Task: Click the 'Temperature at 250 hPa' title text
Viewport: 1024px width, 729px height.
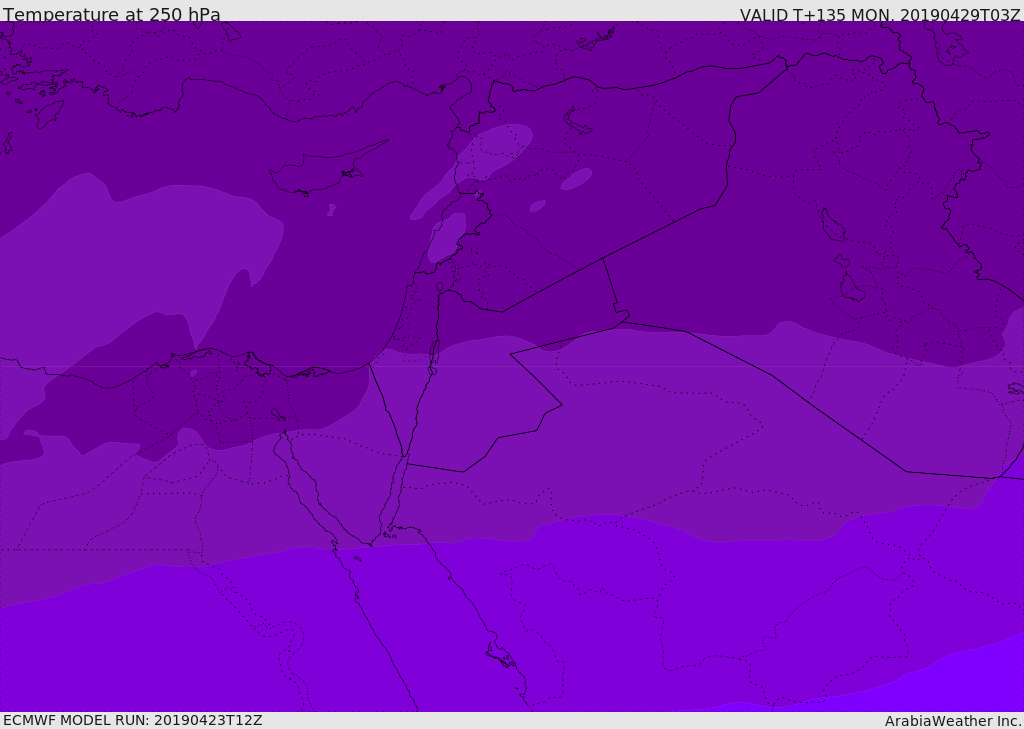Action: pyautogui.click(x=112, y=14)
